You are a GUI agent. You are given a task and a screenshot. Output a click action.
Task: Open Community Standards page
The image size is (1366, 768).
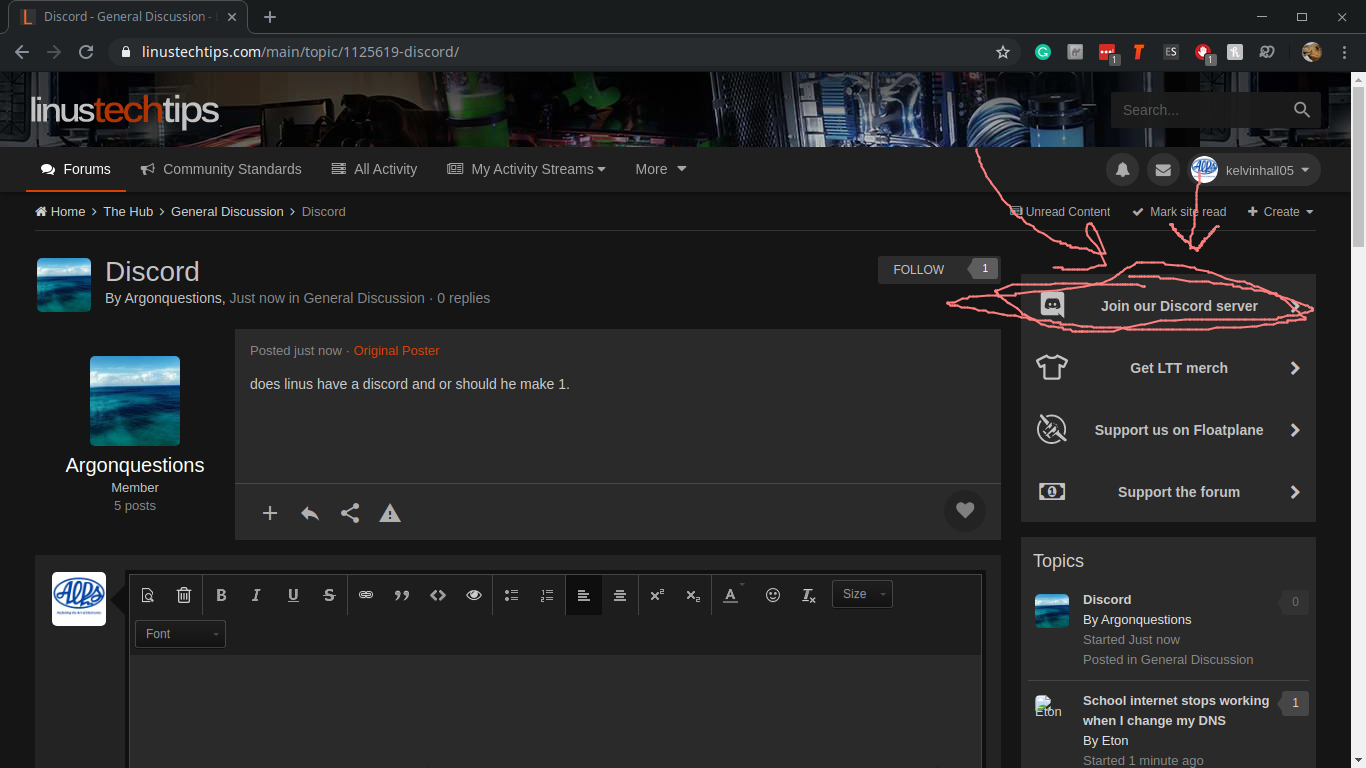point(221,169)
